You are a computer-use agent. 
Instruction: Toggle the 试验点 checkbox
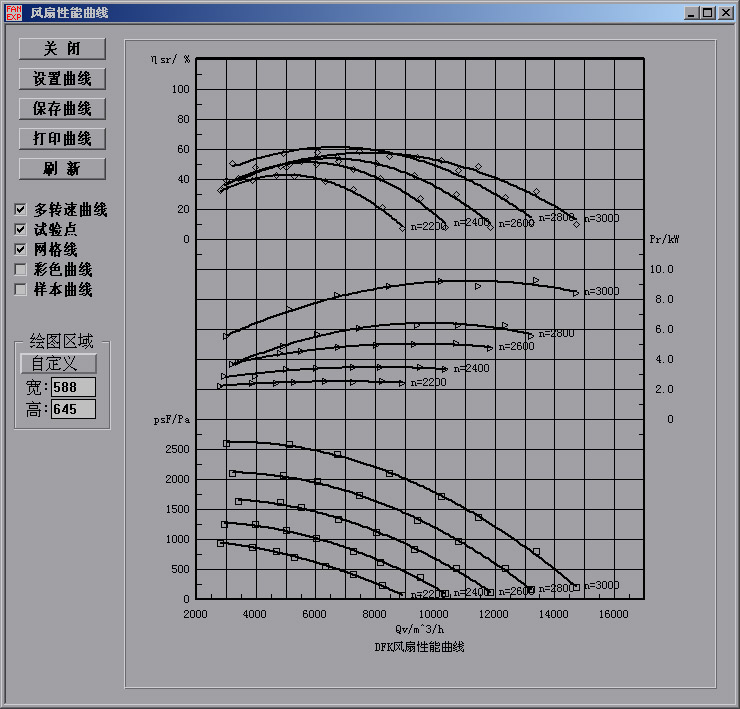coord(21,230)
